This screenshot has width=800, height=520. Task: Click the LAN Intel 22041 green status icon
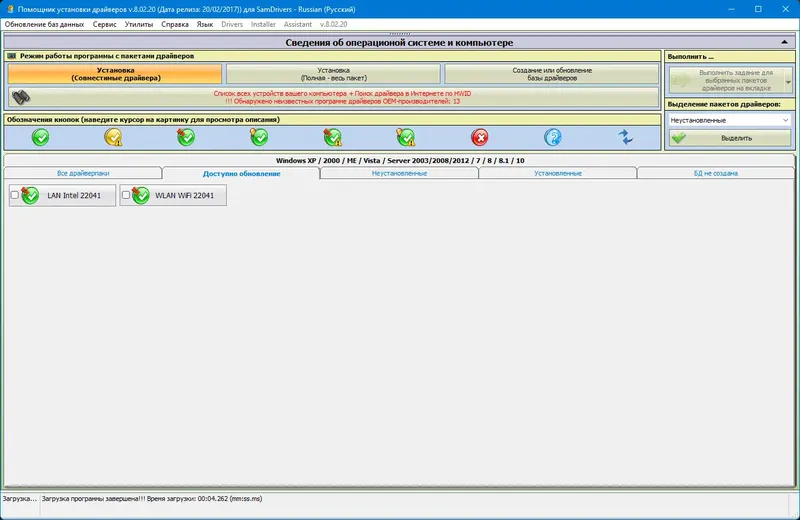tap(30, 195)
